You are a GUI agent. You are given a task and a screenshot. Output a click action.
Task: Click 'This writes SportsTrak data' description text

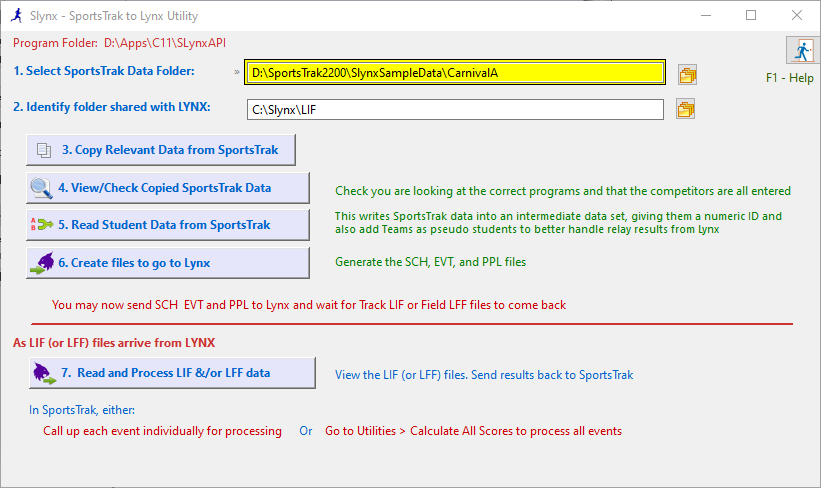[558, 223]
